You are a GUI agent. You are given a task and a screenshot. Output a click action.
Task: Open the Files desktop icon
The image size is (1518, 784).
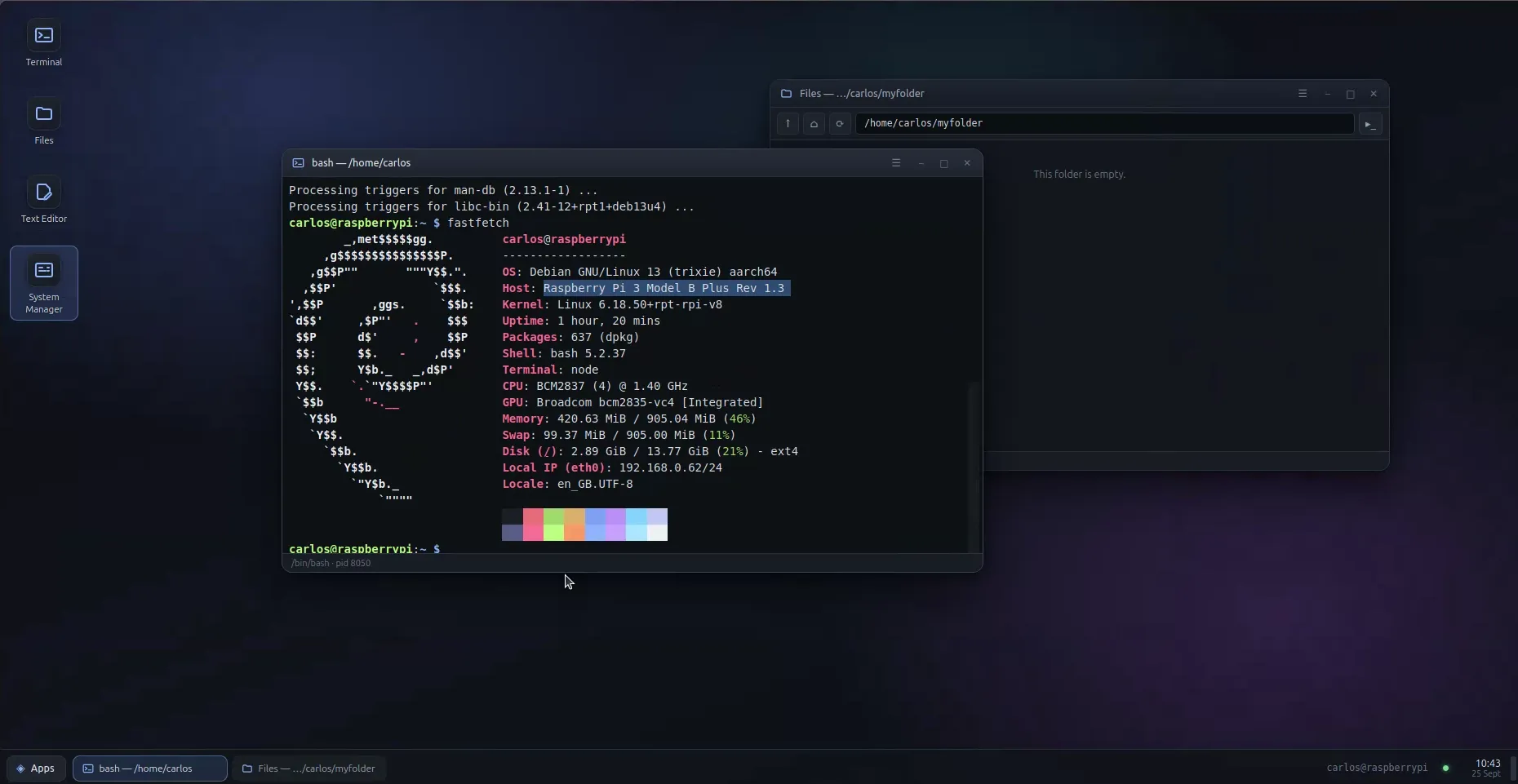pos(44,122)
